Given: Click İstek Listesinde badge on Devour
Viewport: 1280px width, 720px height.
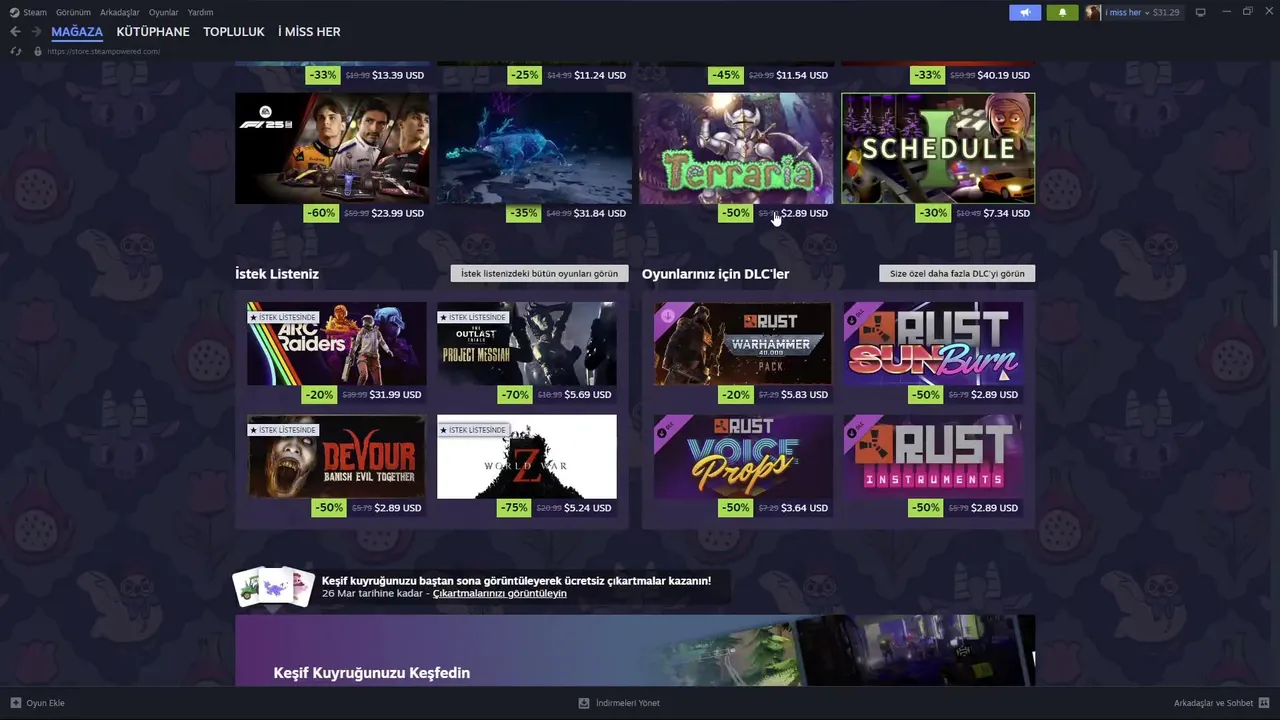Looking at the screenshot, I should click(283, 430).
